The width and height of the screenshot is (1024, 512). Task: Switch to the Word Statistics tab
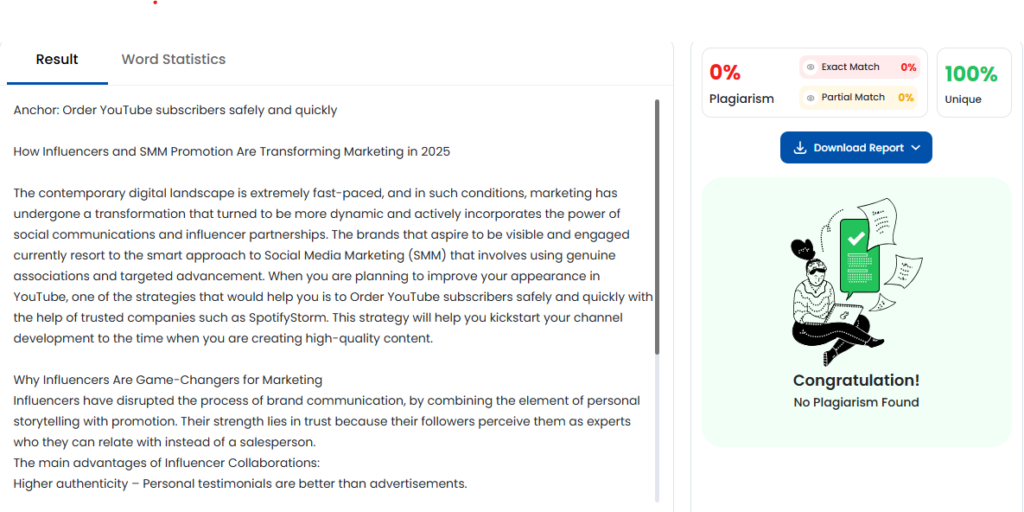tap(174, 59)
